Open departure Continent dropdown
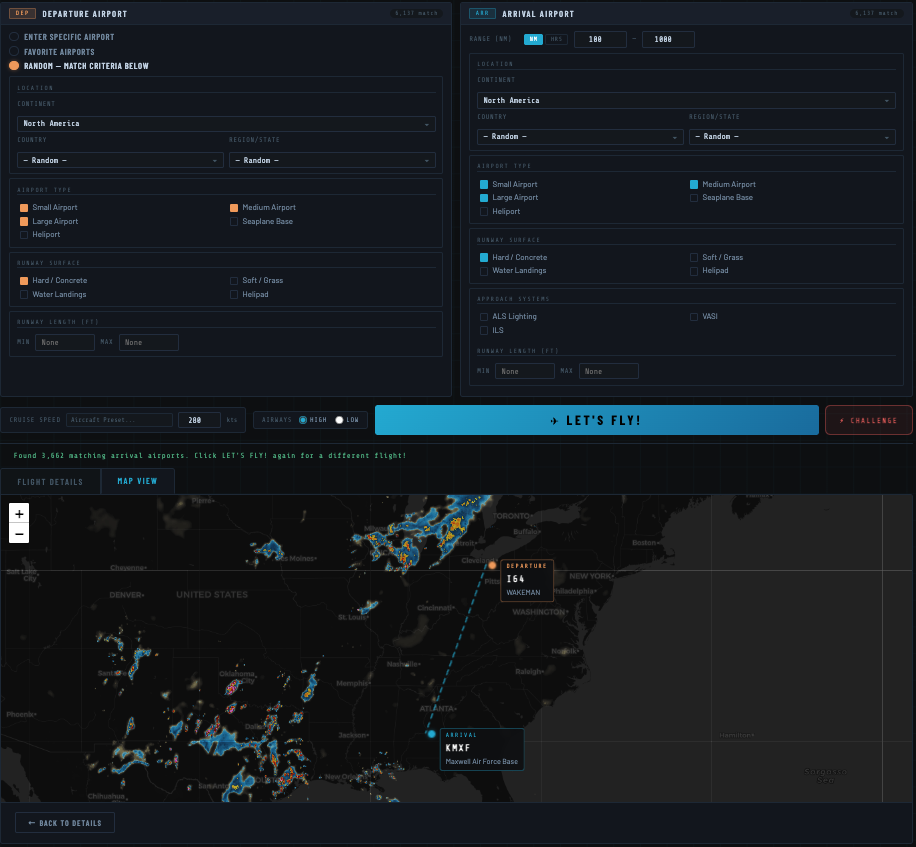This screenshot has width=916, height=847. coord(226,124)
